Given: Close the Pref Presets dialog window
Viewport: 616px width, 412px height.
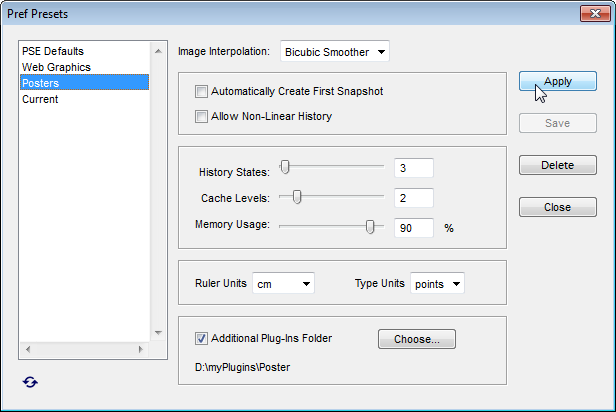Looking at the screenshot, I should pyautogui.click(x=595, y=14).
